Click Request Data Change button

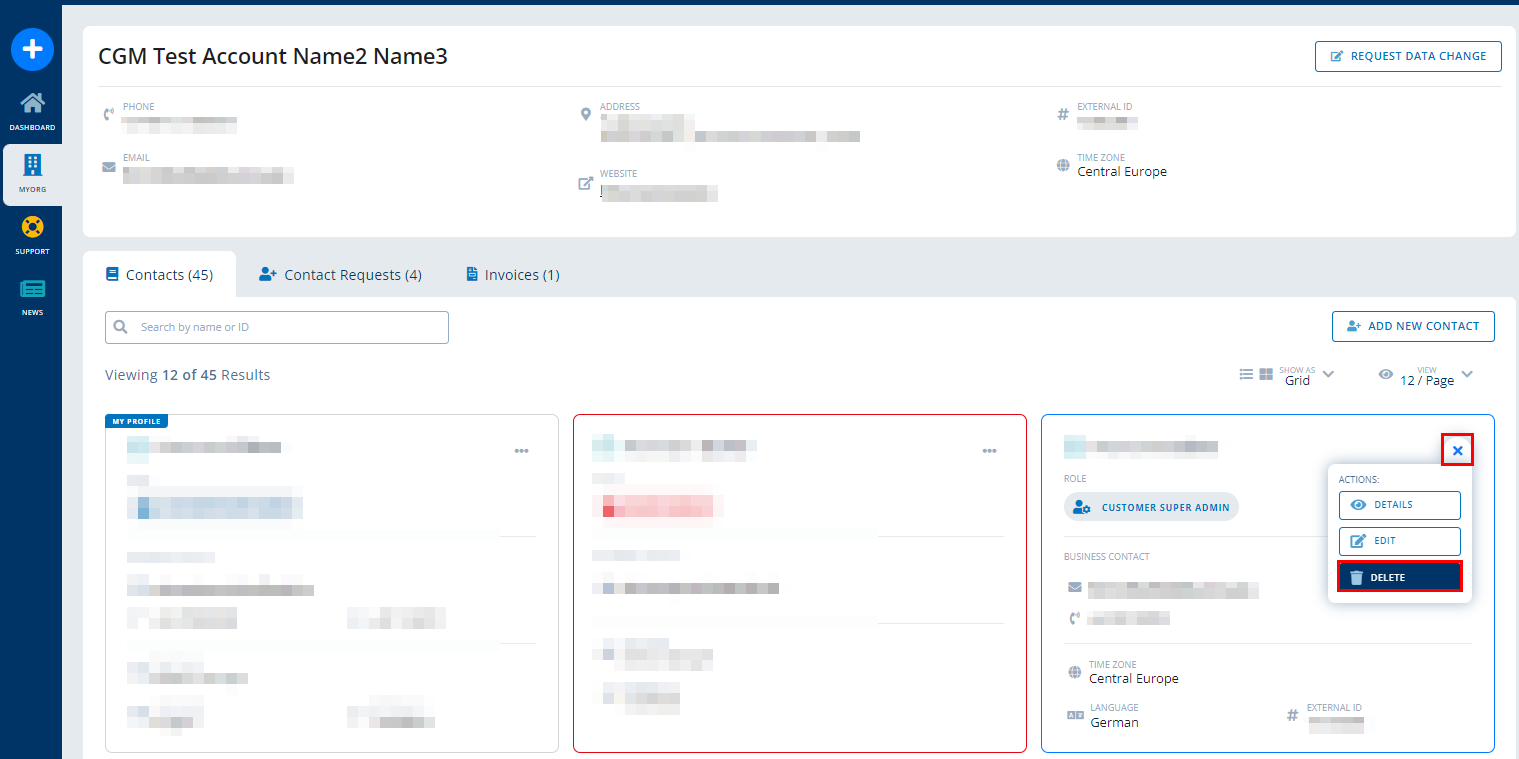[x=1407, y=57]
